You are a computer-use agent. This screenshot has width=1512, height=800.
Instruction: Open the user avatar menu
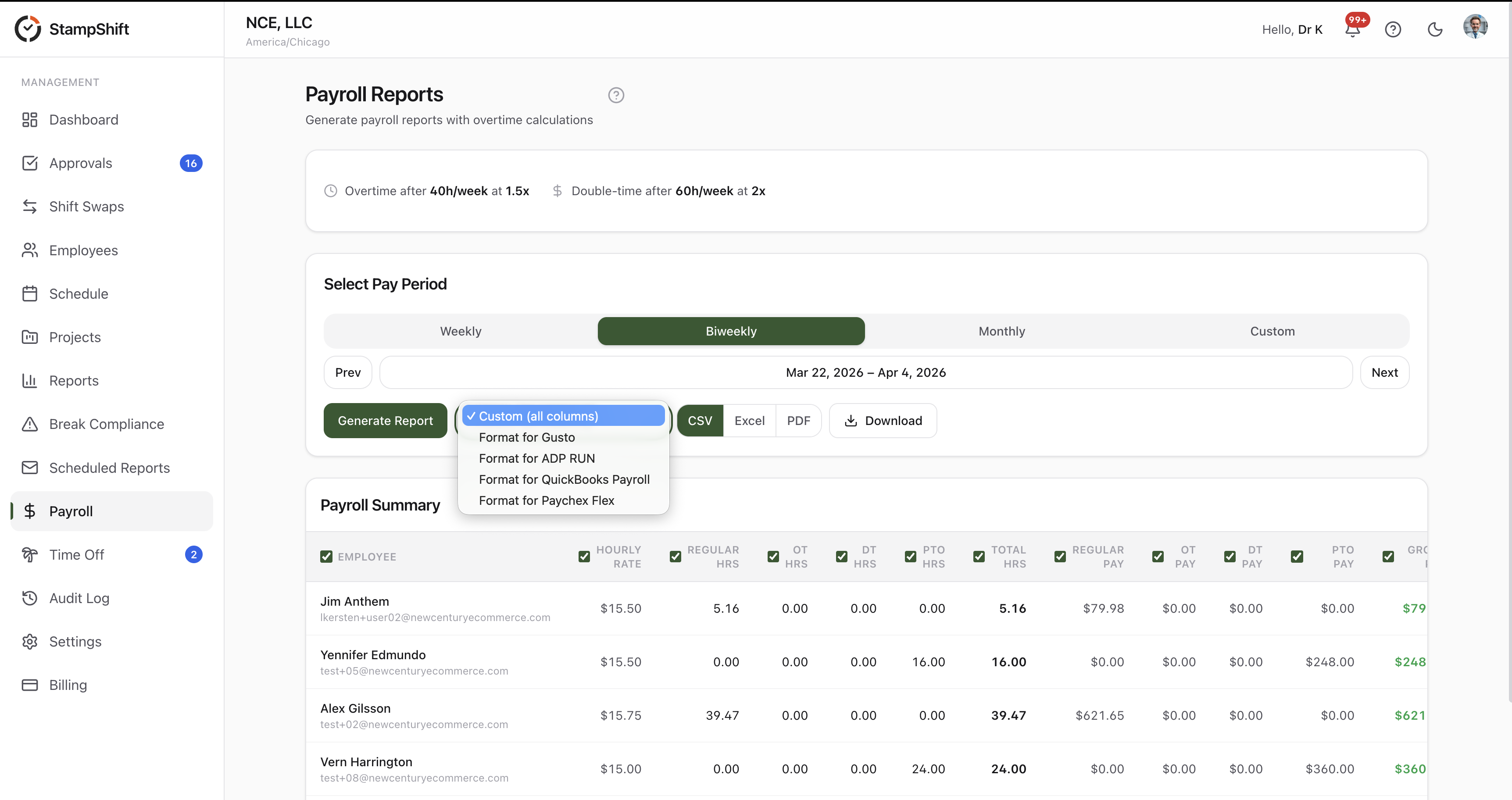[x=1476, y=27]
